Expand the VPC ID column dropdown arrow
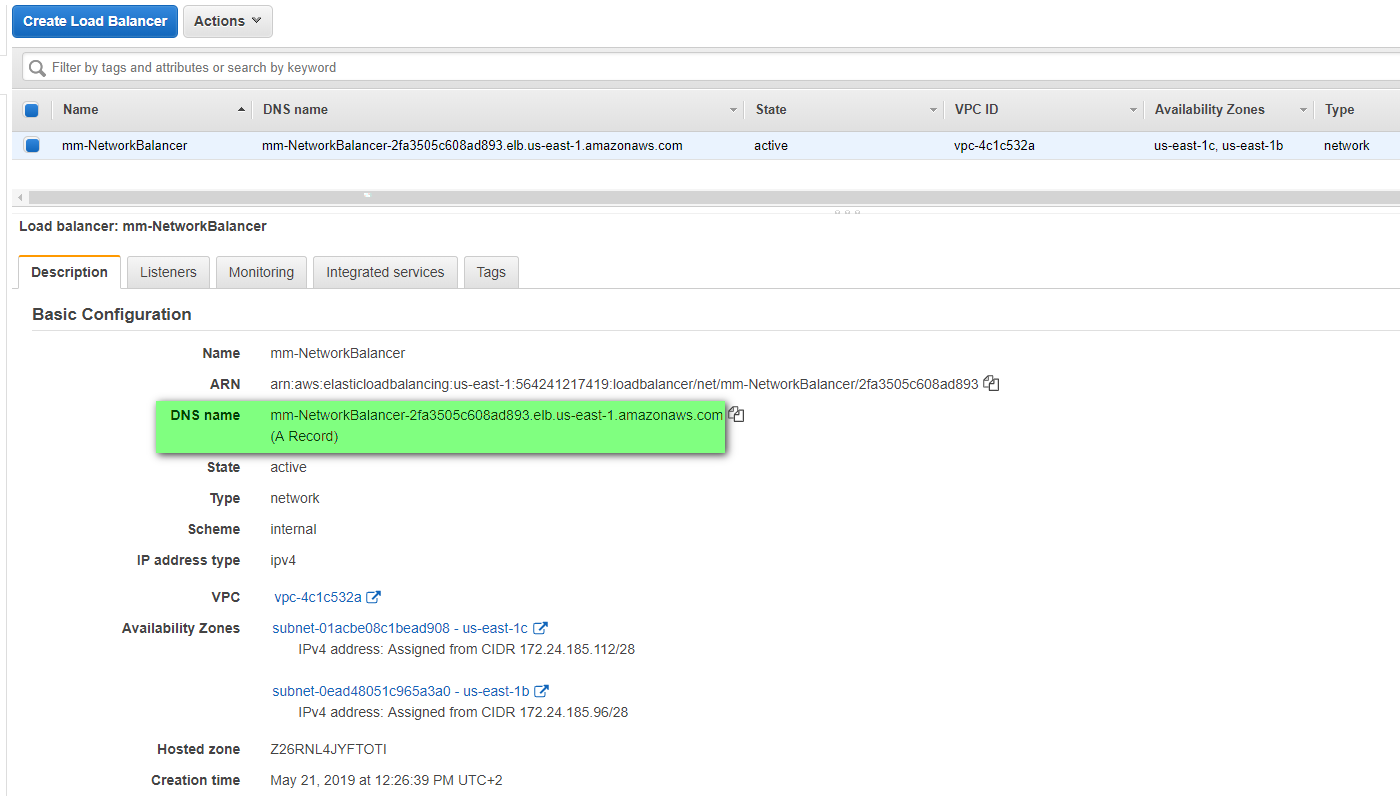The height and width of the screenshot is (796, 1400). click(1133, 110)
